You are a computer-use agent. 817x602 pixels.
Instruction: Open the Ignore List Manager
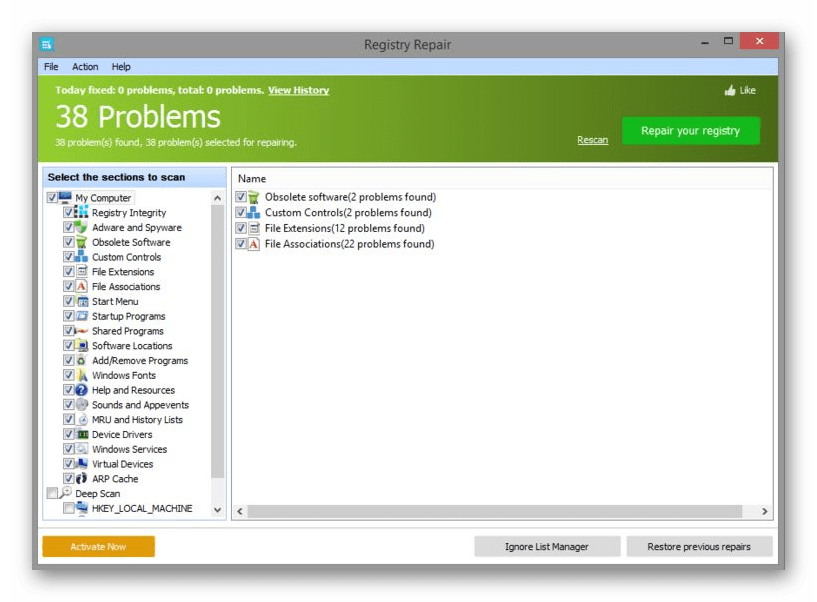tap(547, 547)
